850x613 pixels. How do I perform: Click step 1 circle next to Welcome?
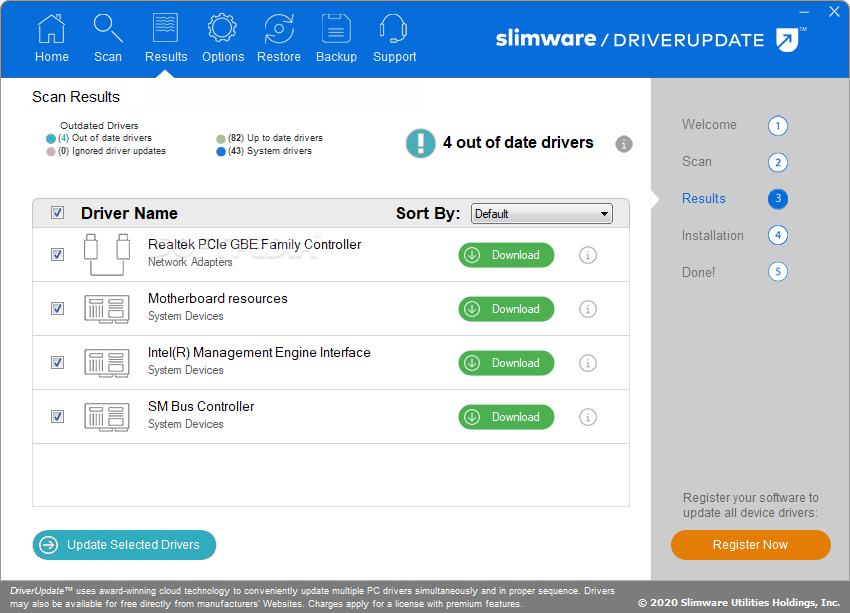coord(777,126)
